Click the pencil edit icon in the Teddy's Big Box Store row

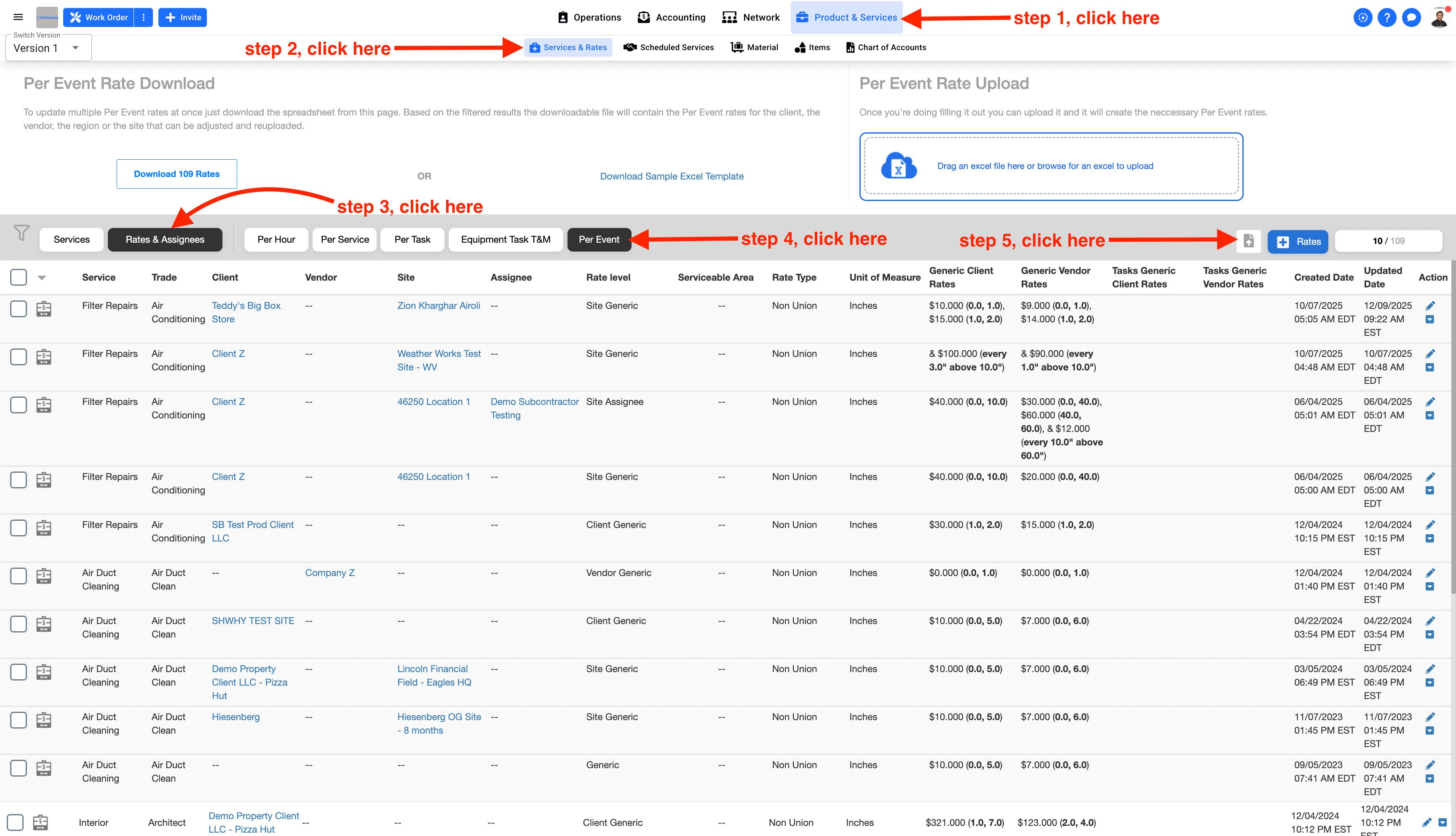1429,305
